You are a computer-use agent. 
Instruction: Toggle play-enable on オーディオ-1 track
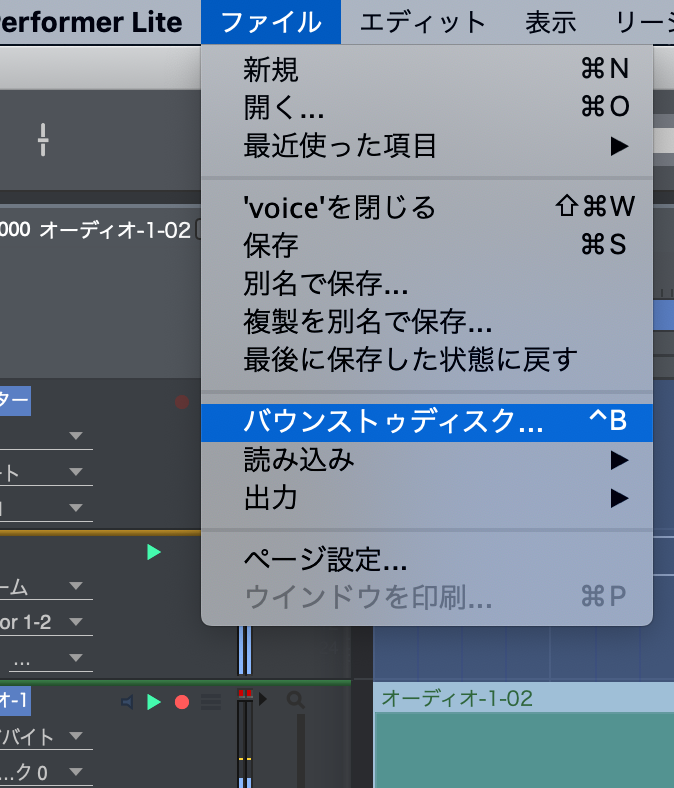(x=154, y=702)
